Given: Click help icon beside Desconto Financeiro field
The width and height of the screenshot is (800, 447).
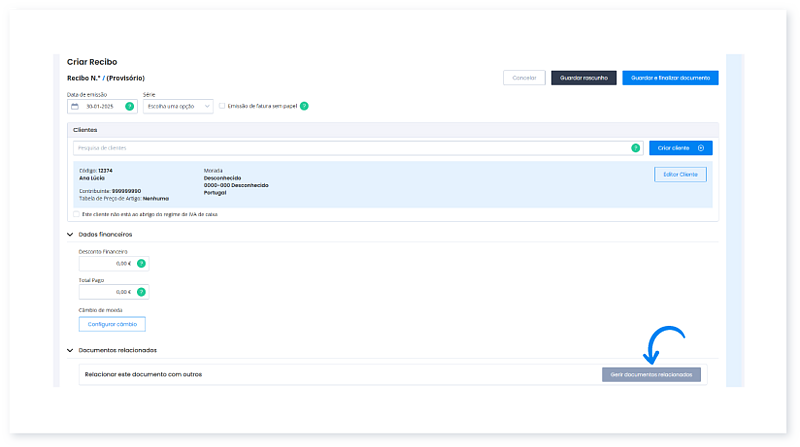Looking at the screenshot, I should tap(141, 263).
